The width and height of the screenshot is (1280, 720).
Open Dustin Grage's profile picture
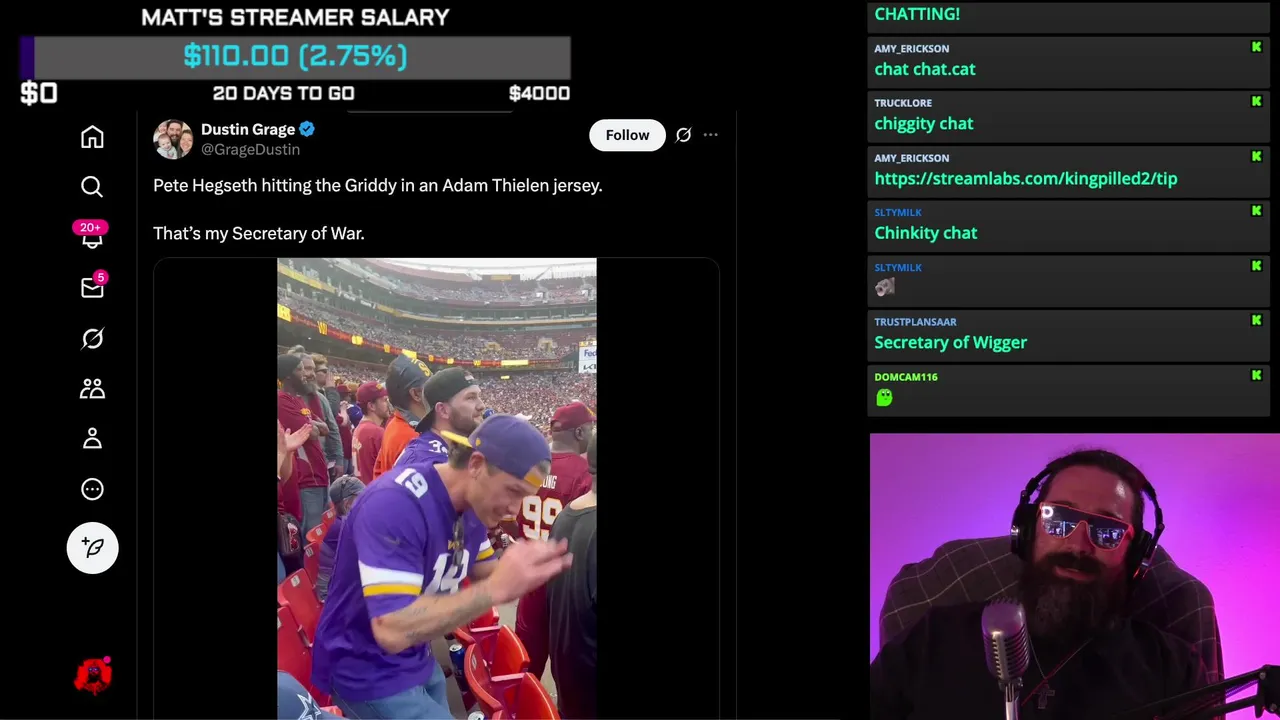click(173, 139)
